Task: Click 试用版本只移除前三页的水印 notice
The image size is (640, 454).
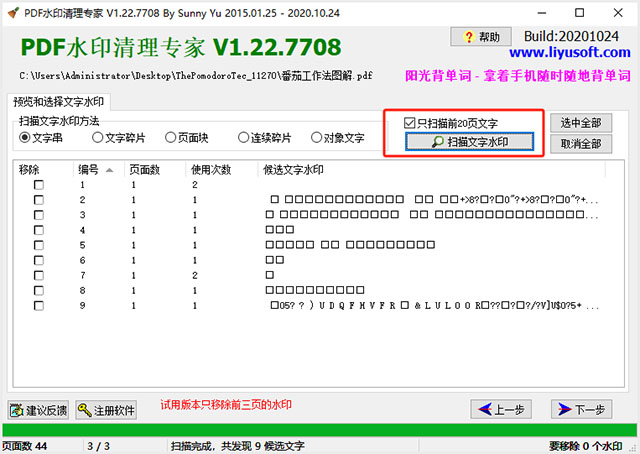Action: click(226, 405)
